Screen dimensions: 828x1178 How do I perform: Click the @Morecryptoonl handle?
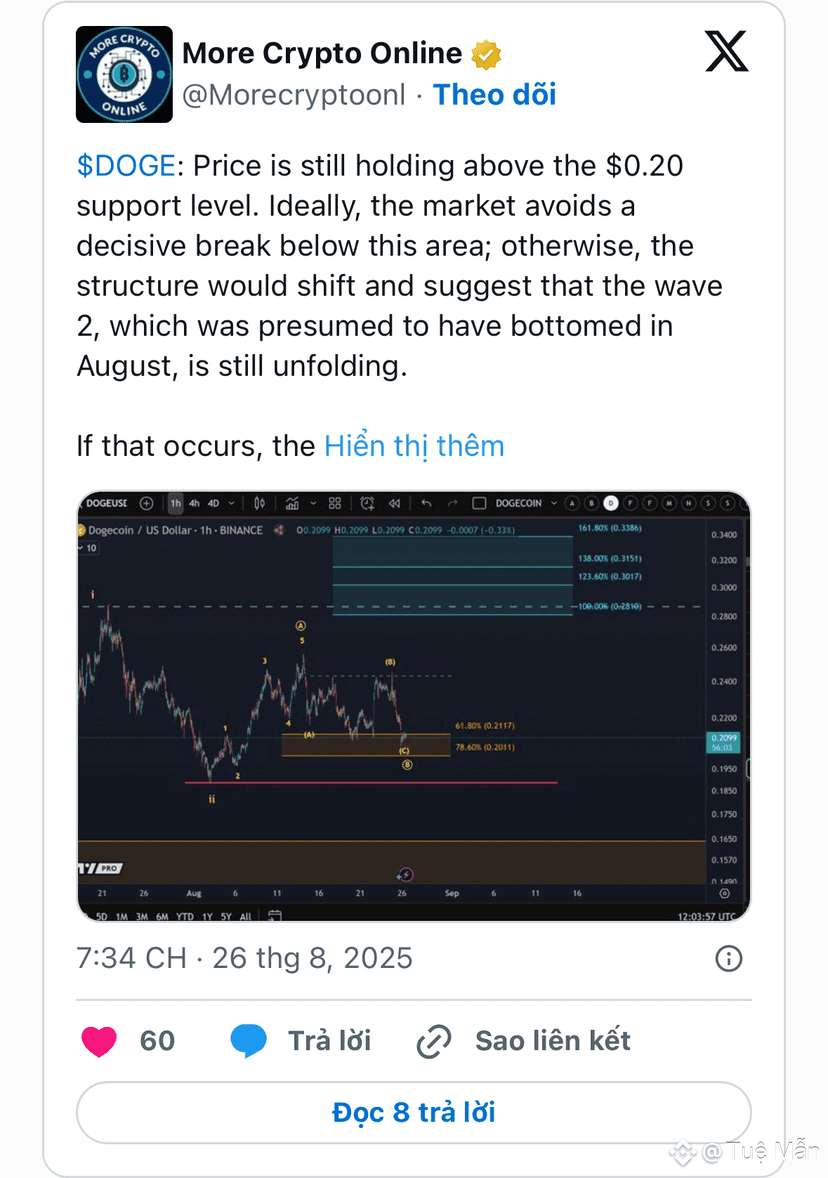294,95
